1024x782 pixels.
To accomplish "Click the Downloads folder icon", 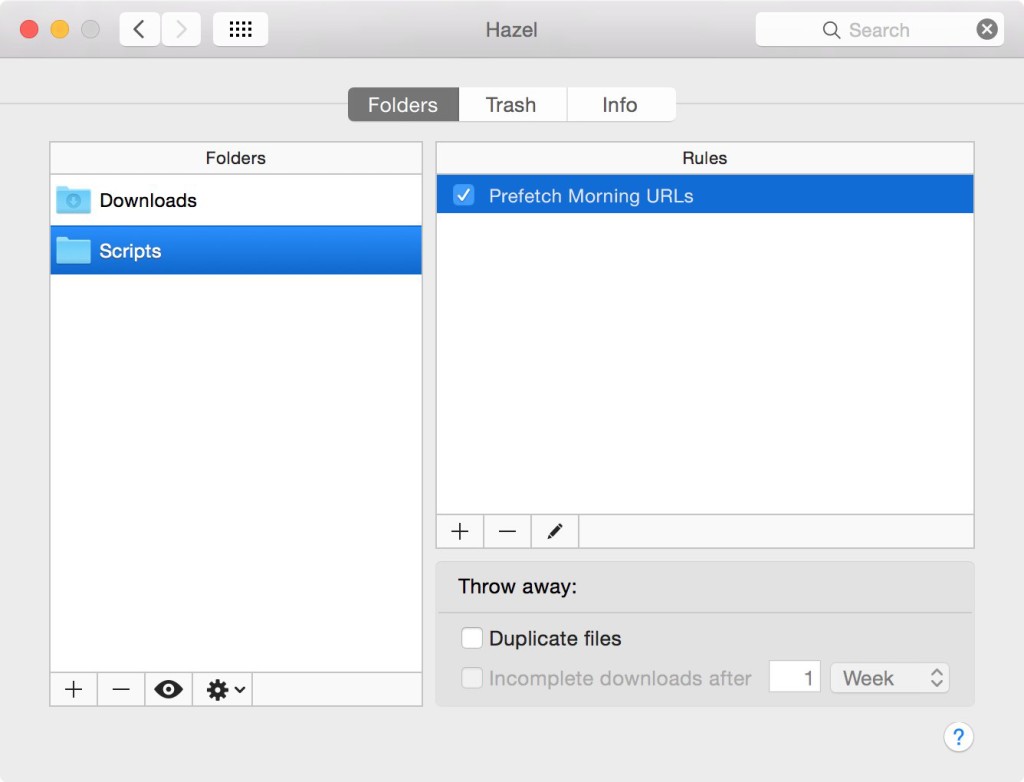I will 73,200.
